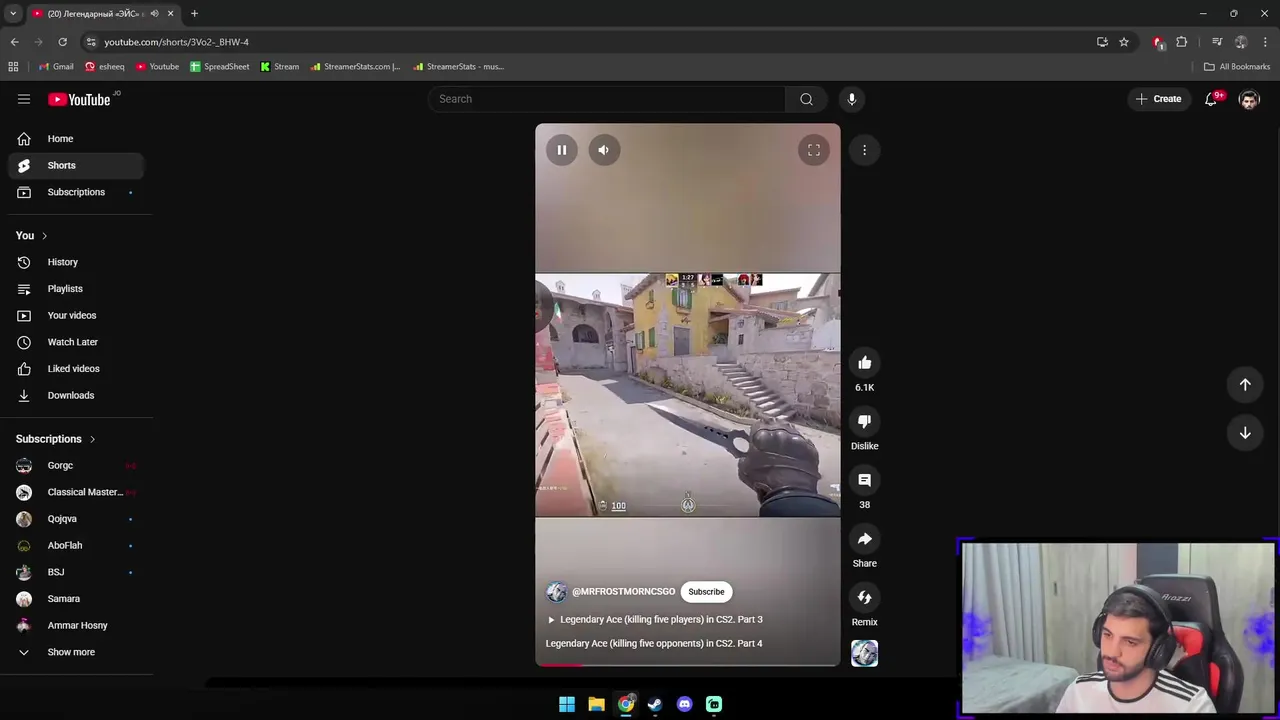Viewport: 1280px width, 720px height.
Task: Open the Ammar Hosny subscription channel
Action: [76, 625]
